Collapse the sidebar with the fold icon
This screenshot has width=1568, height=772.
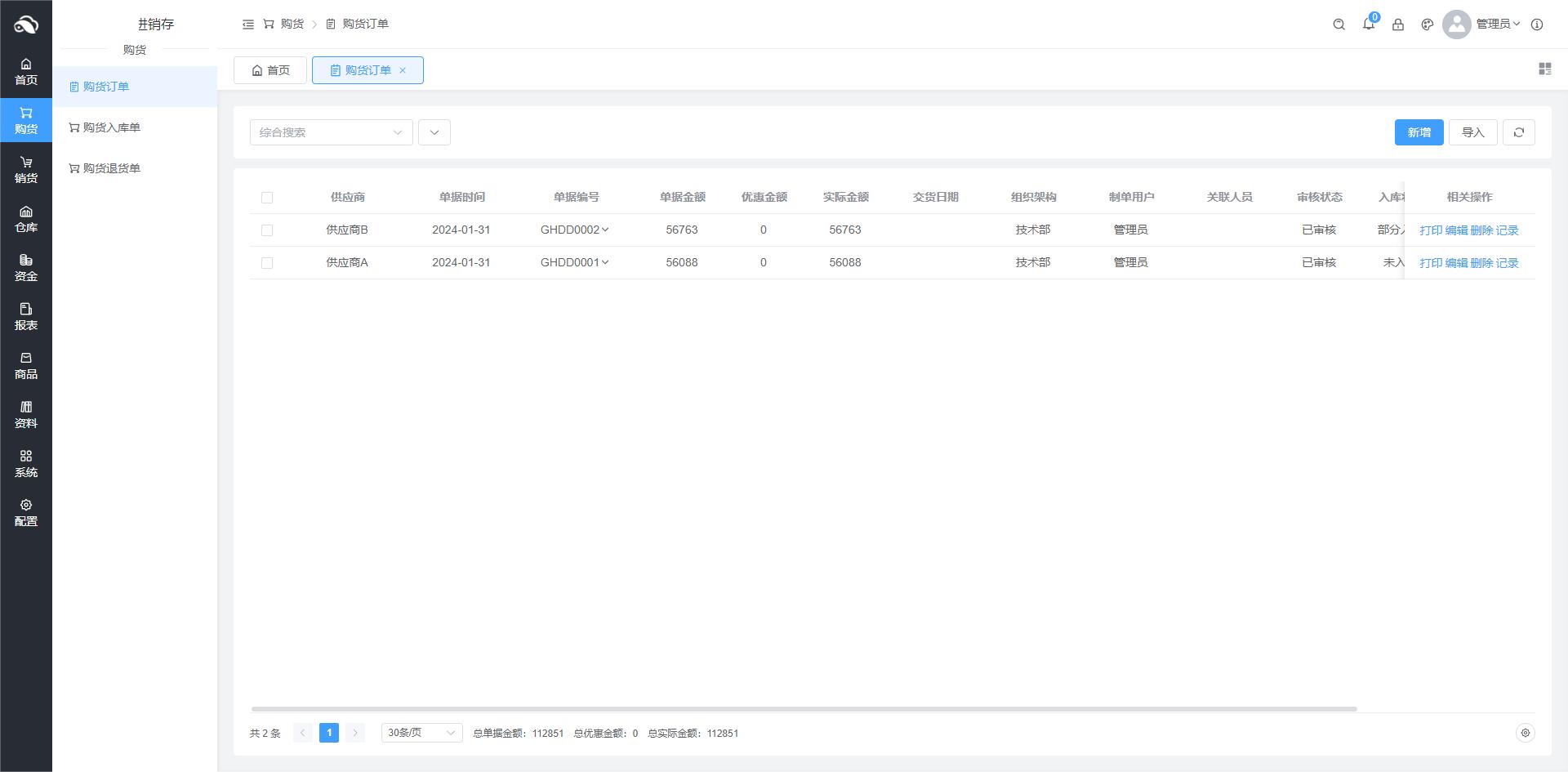tap(248, 25)
